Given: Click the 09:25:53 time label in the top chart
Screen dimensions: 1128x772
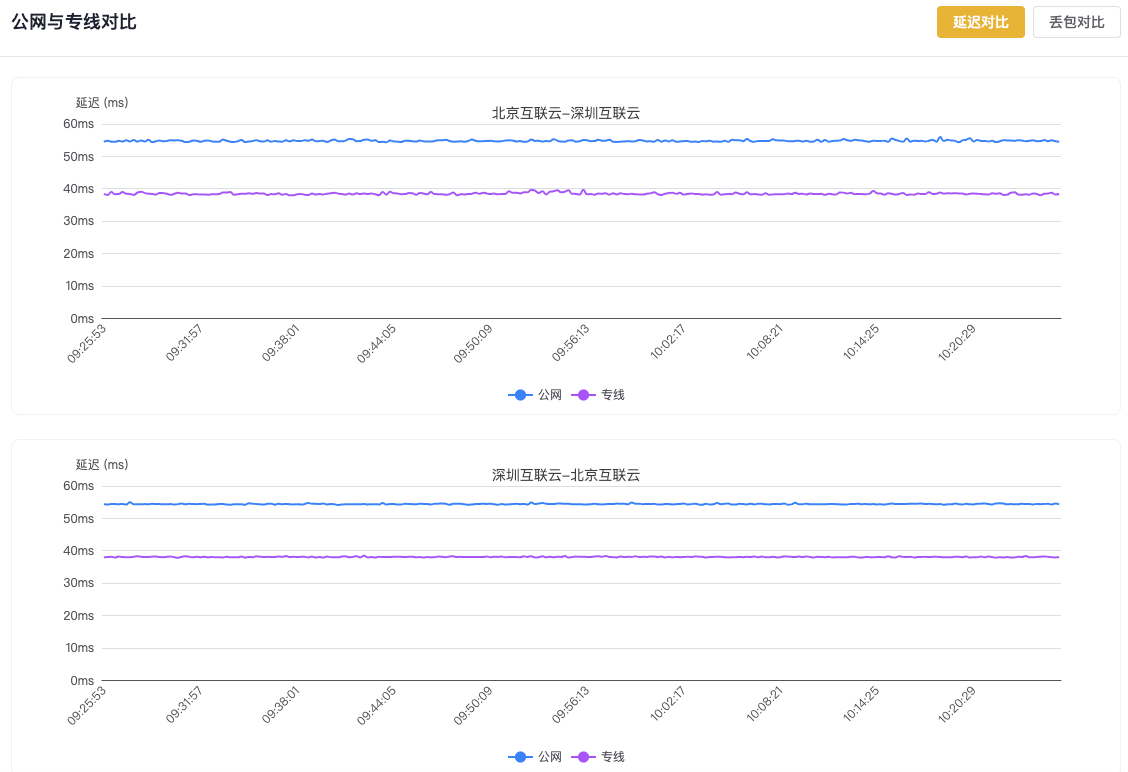Looking at the screenshot, I should point(88,342).
